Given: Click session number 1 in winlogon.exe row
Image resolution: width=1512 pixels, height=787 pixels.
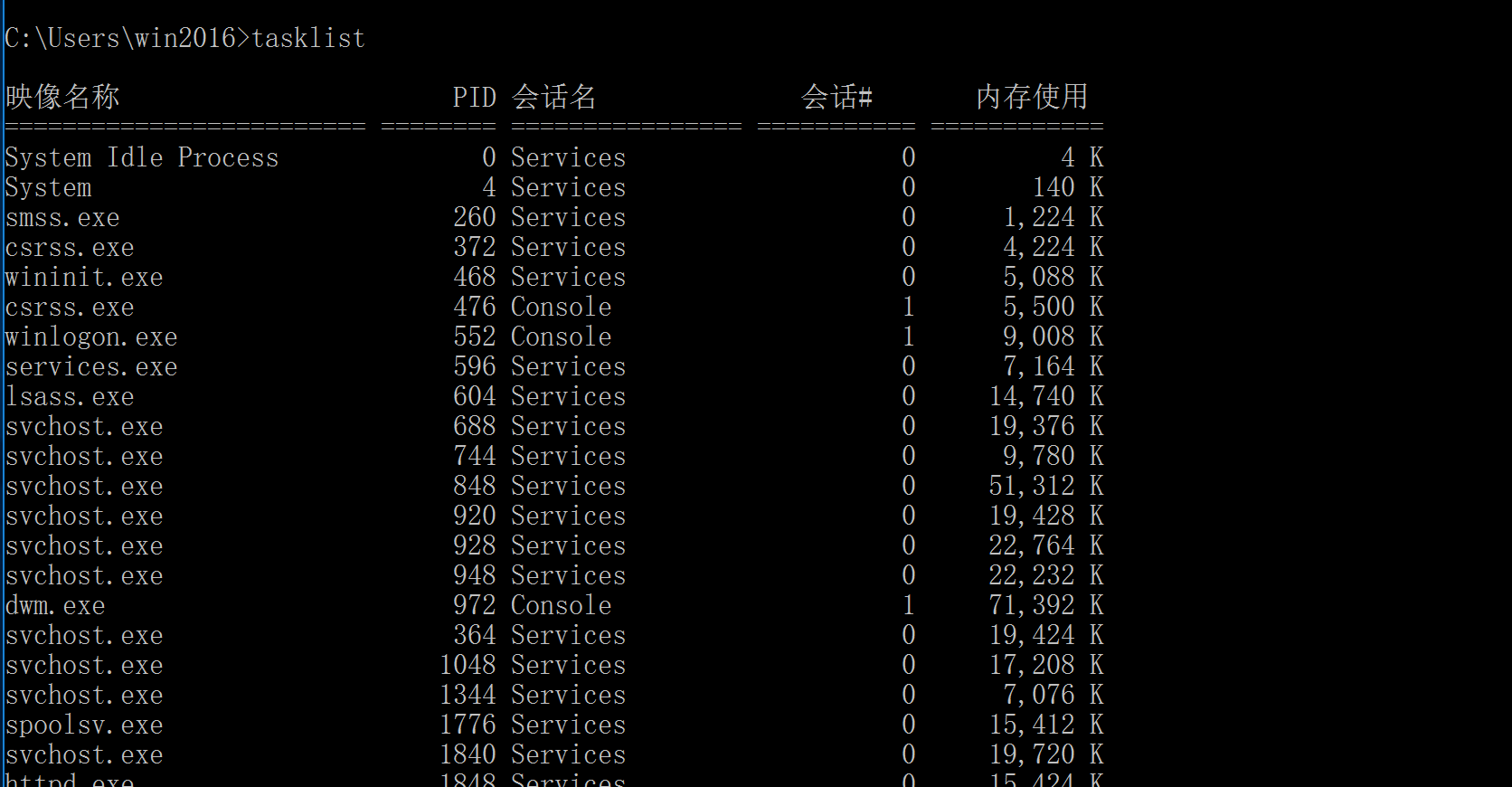Looking at the screenshot, I should pos(909,337).
